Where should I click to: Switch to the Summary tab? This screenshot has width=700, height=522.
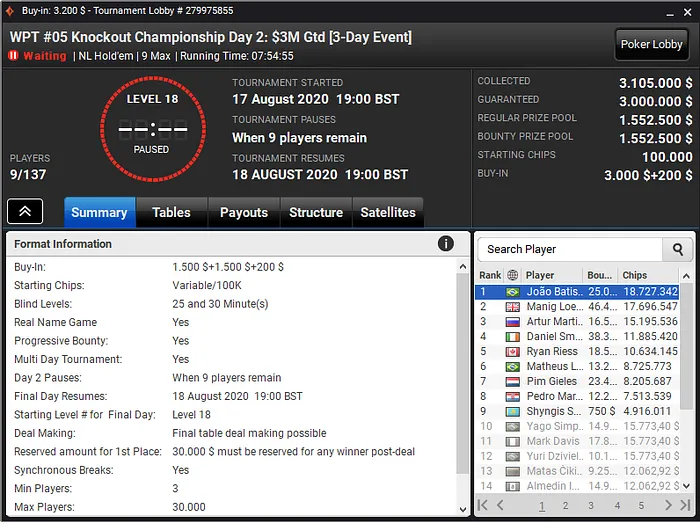(100, 213)
